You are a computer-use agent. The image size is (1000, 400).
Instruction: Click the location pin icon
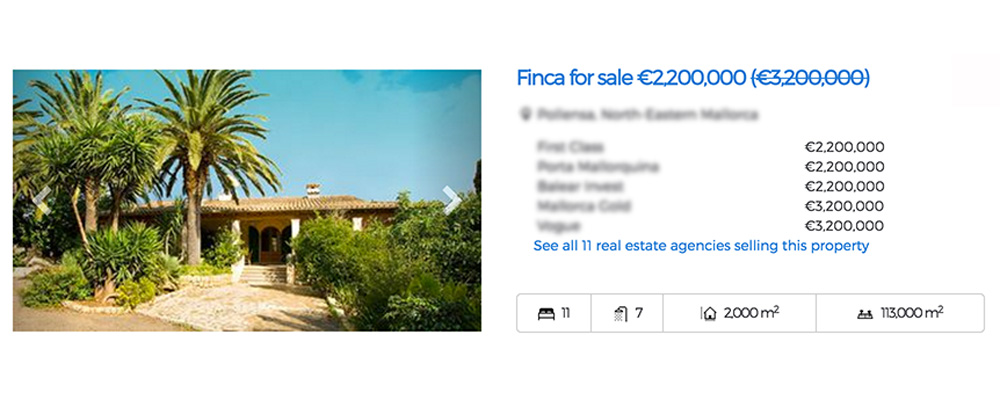[526, 115]
